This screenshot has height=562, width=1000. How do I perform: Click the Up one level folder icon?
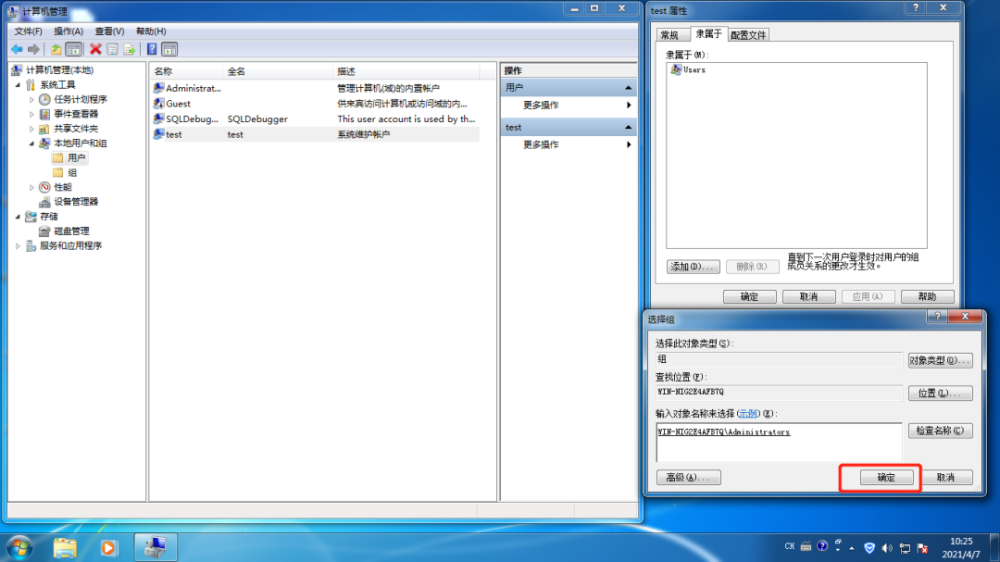coord(56,49)
